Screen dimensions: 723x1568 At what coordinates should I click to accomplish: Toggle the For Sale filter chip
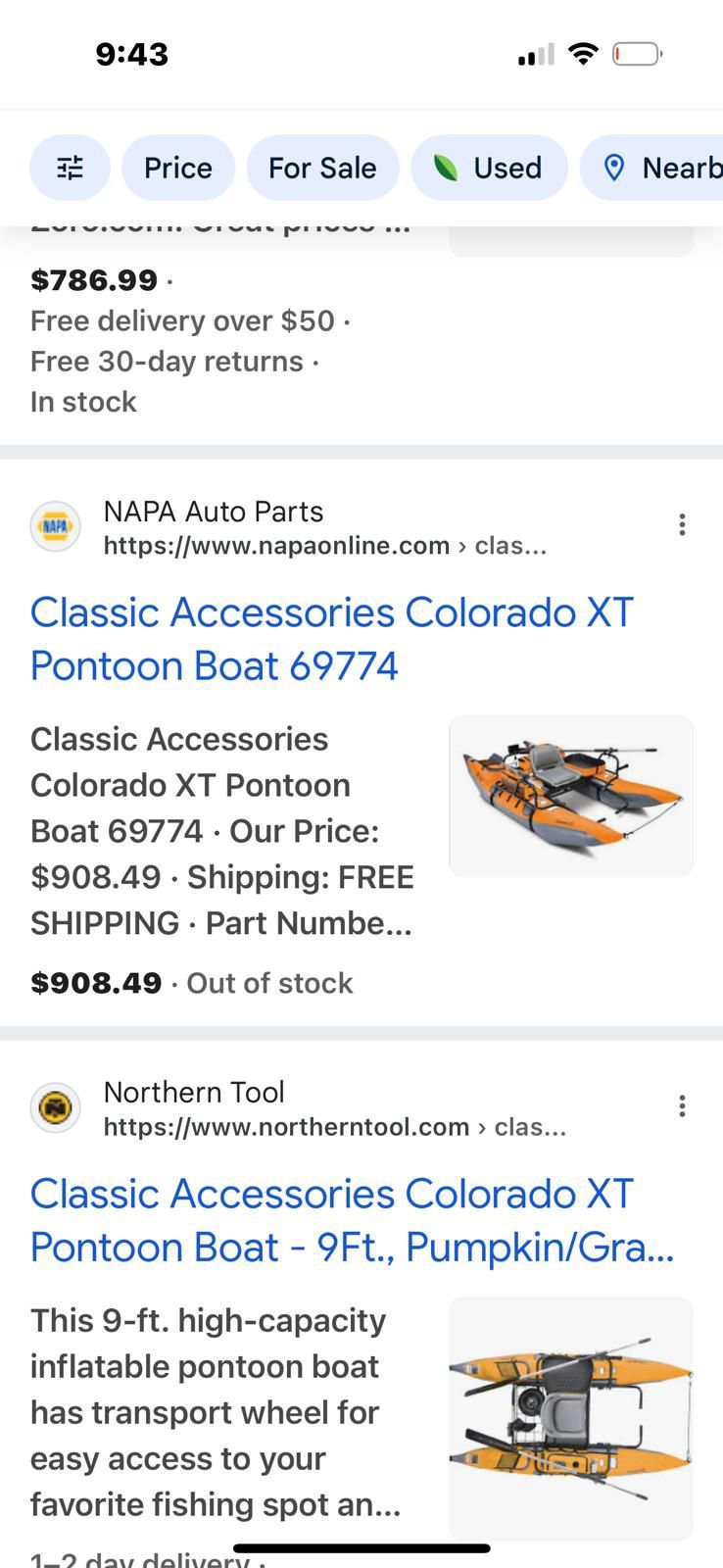(322, 169)
